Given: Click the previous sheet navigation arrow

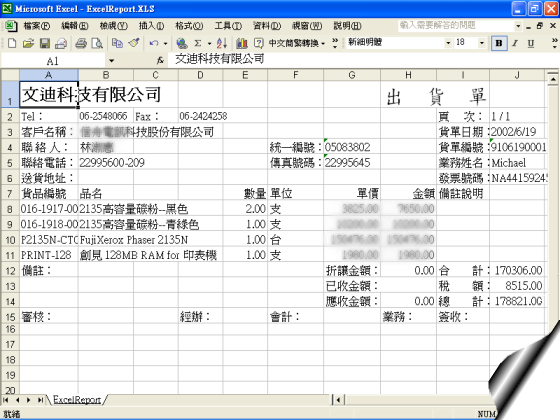Looking at the screenshot, I should point(17,400).
